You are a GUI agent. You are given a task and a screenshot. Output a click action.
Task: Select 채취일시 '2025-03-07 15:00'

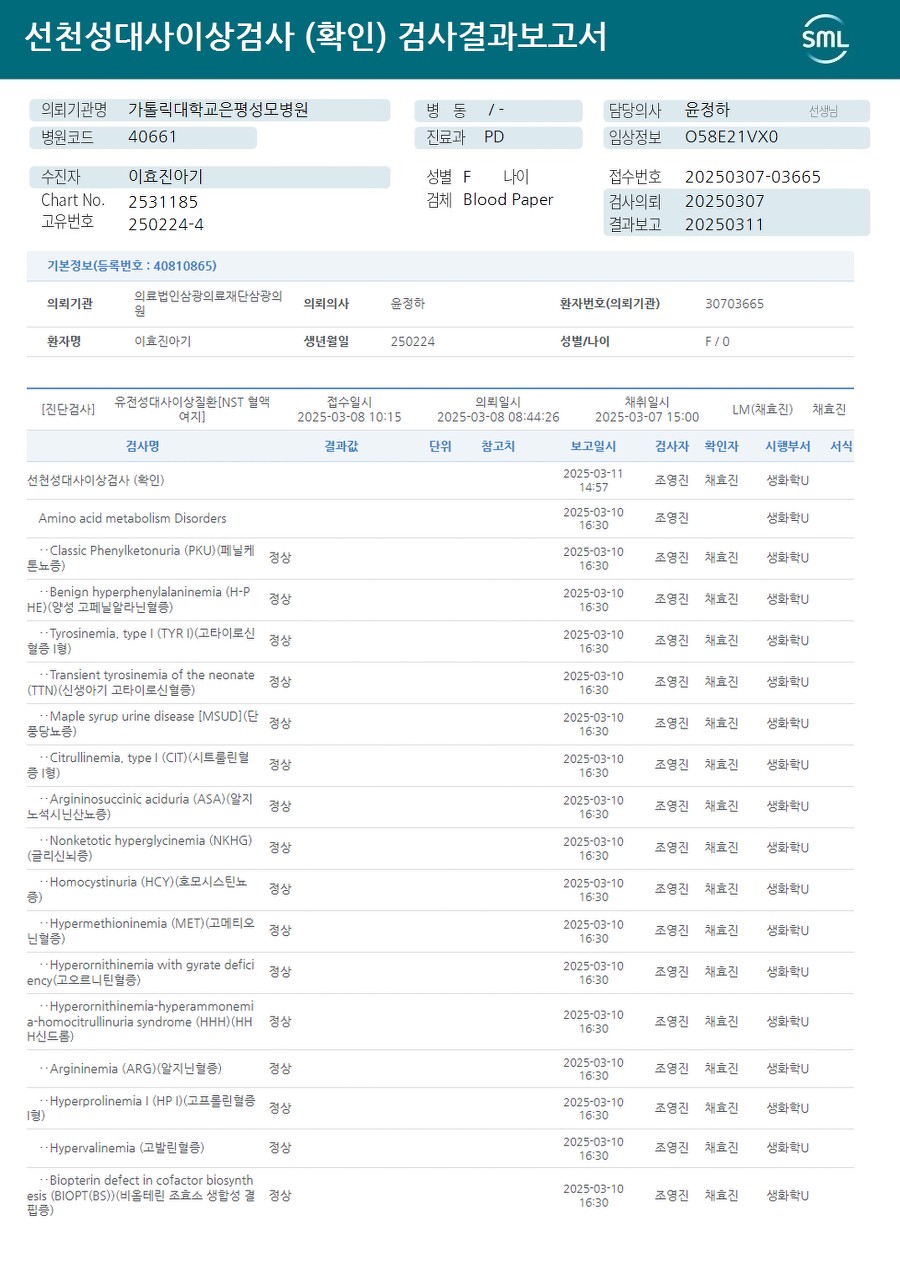647,417
